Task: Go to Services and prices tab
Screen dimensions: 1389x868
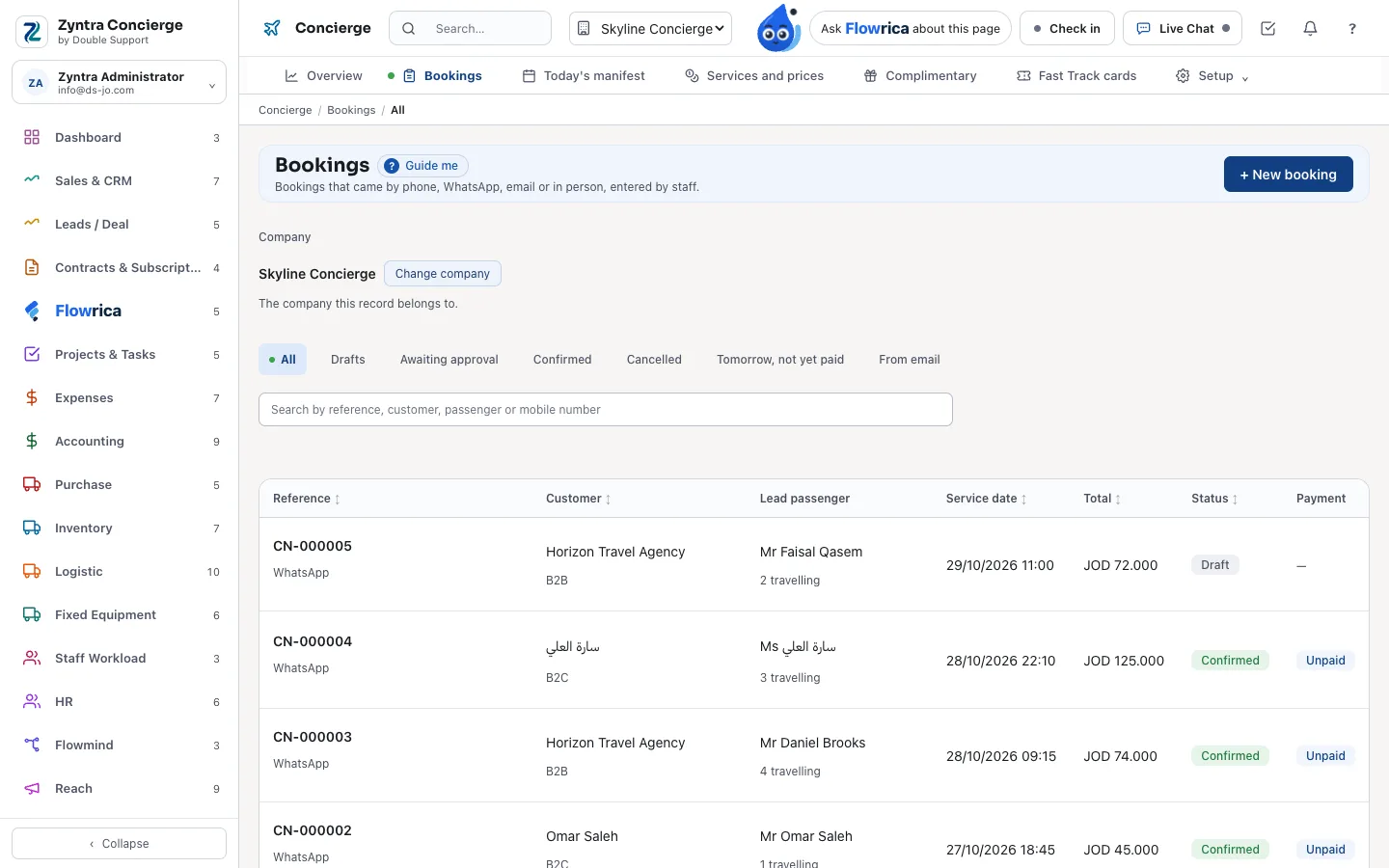Action: pyautogui.click(x=754, y=76)
